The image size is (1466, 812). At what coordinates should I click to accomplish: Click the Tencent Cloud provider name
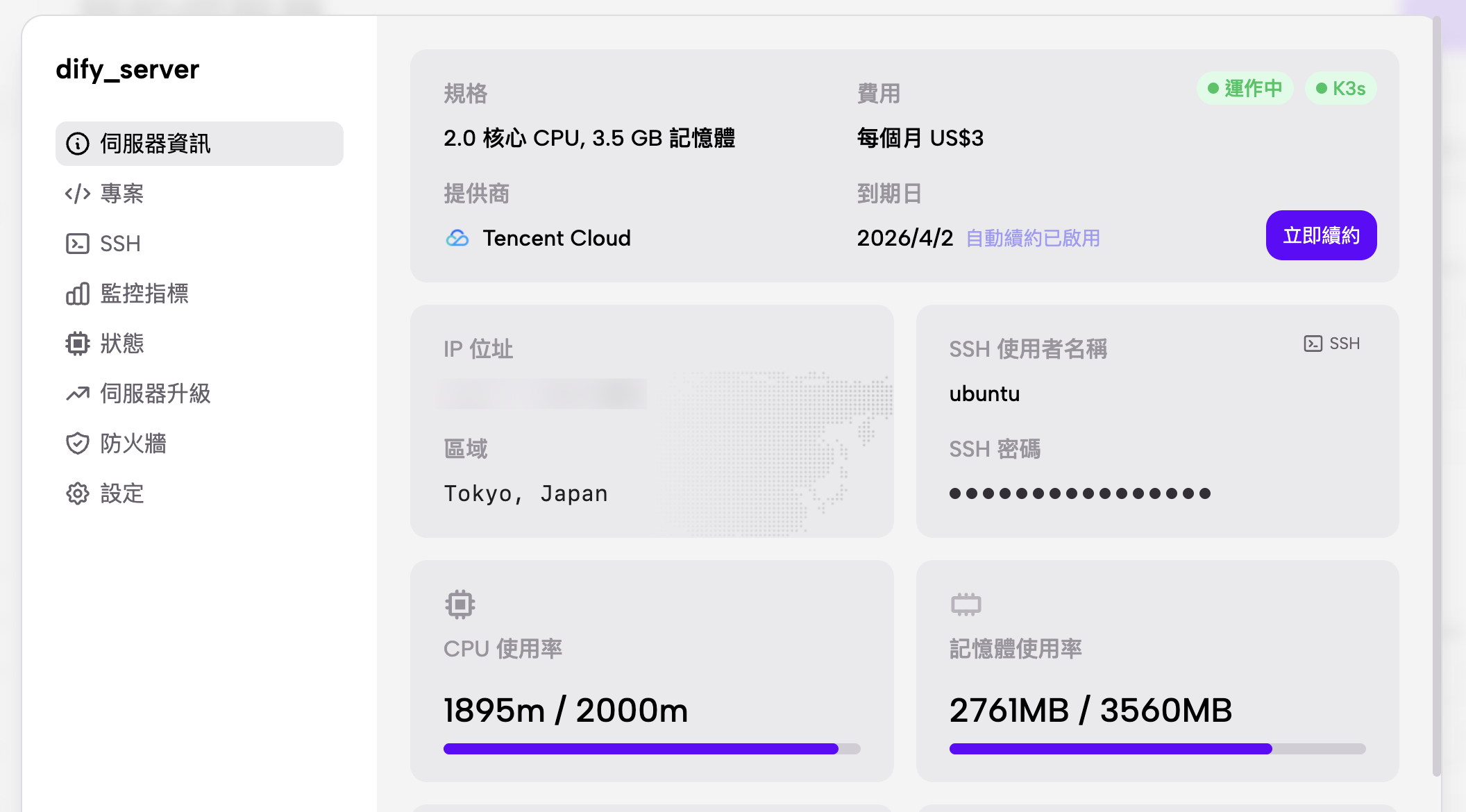[557, 238]
